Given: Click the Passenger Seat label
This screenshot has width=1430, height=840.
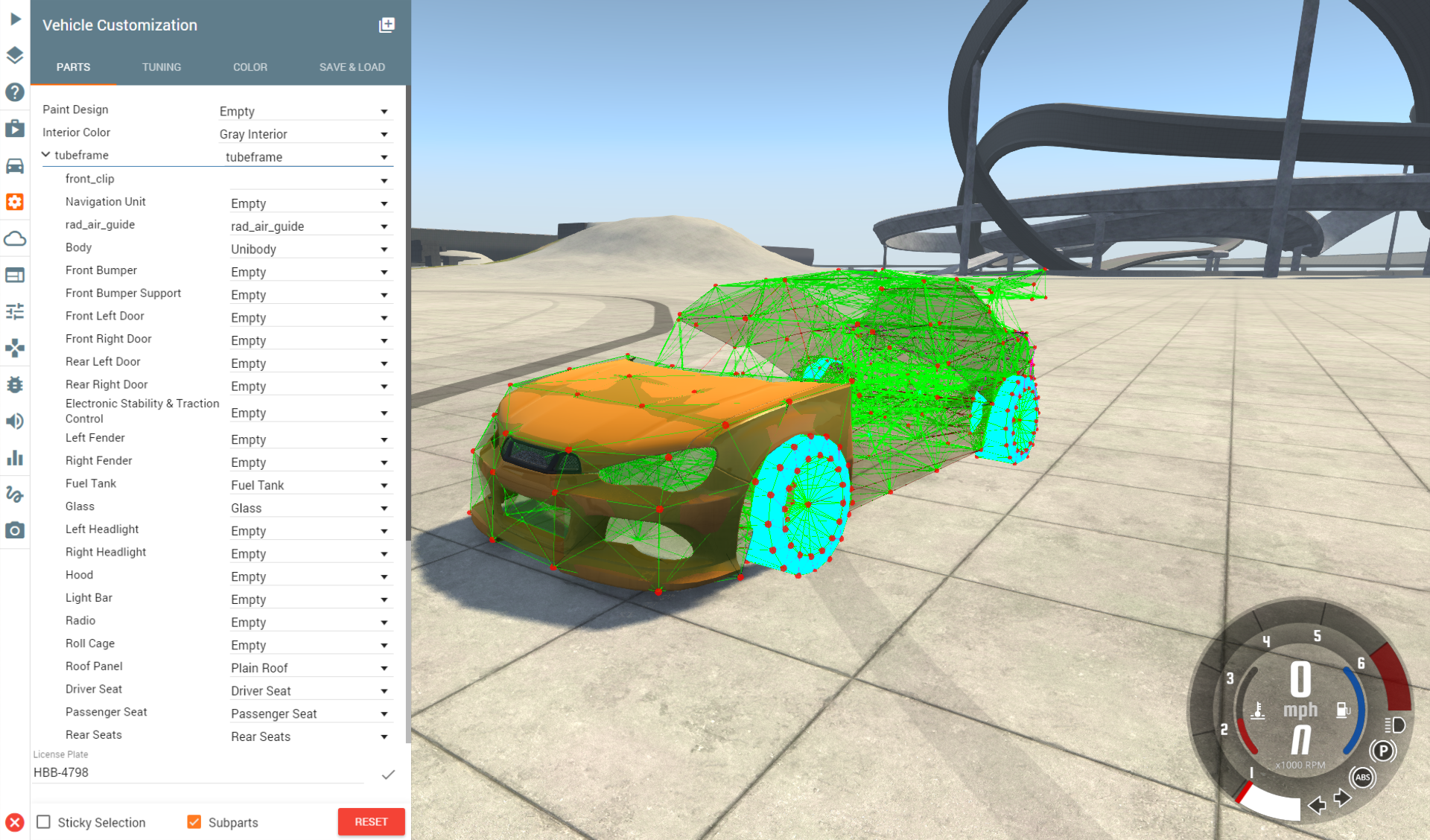Looking at the screenshot, I should pyautogui.click(x=107, y=712).
